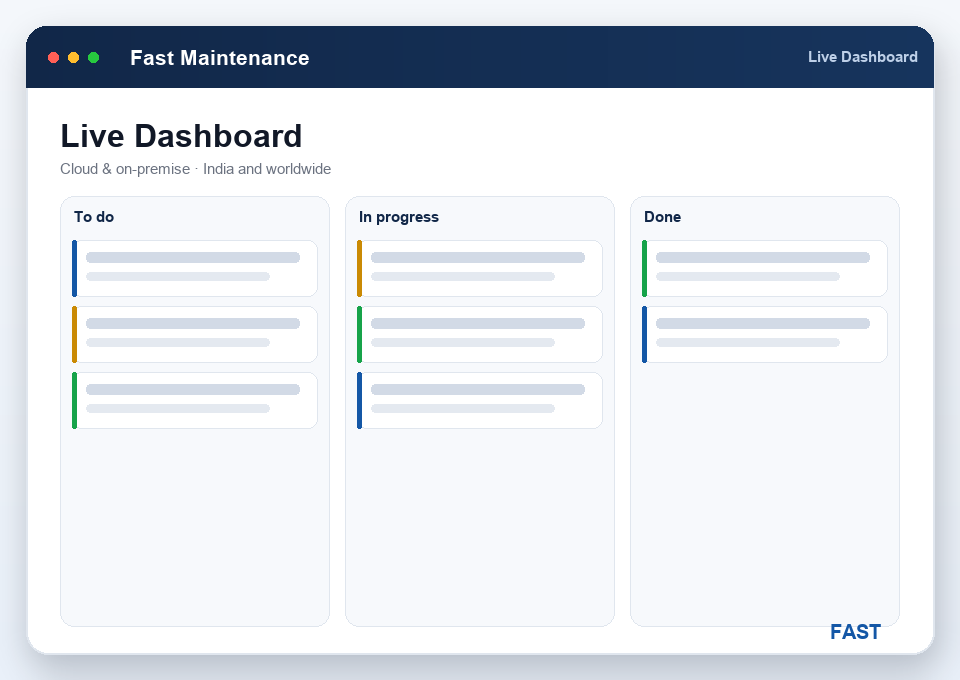Click the 'Done' column heading
960x680 pixels.
click(x=662, y=217)
